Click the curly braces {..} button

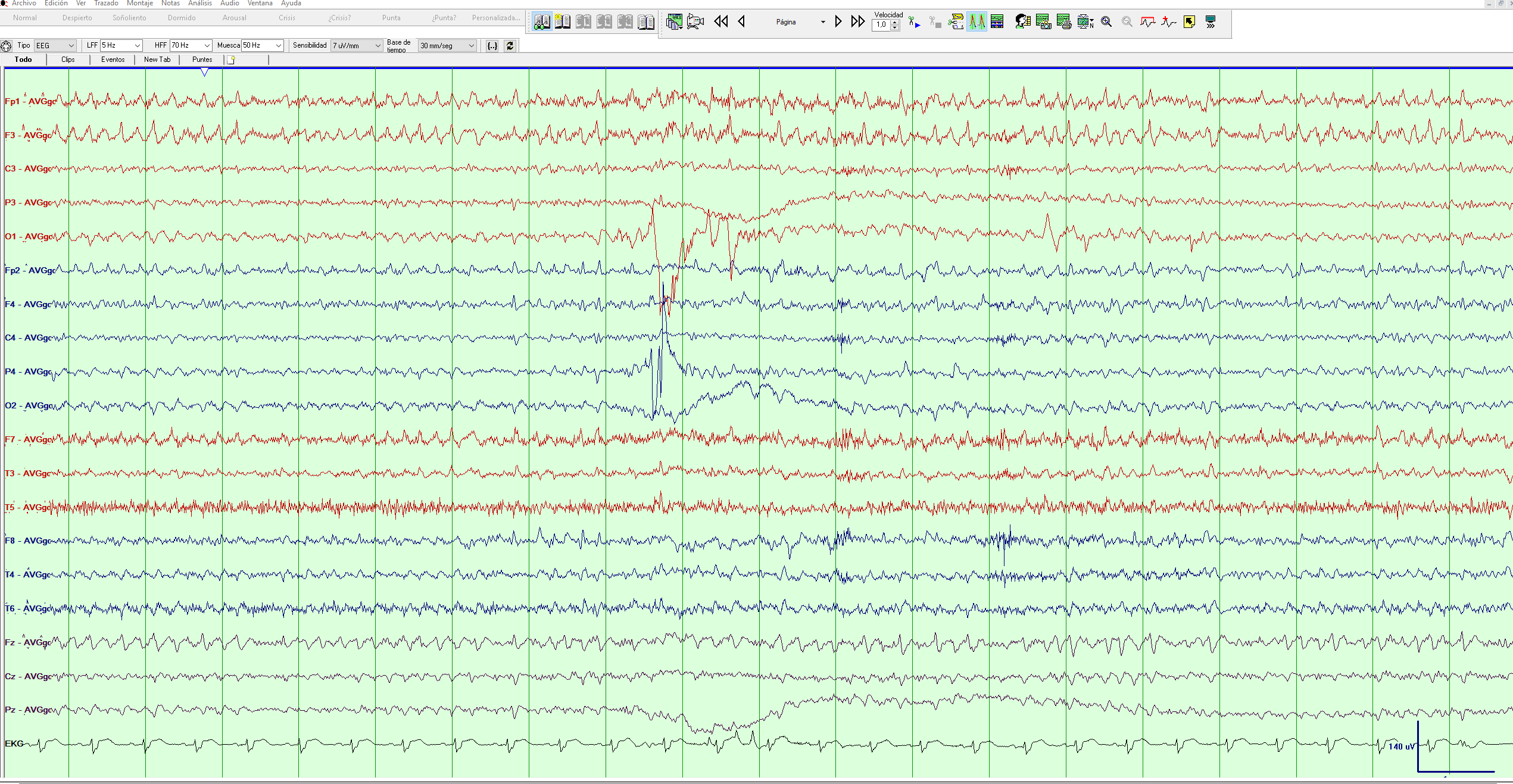coord(492,46)
